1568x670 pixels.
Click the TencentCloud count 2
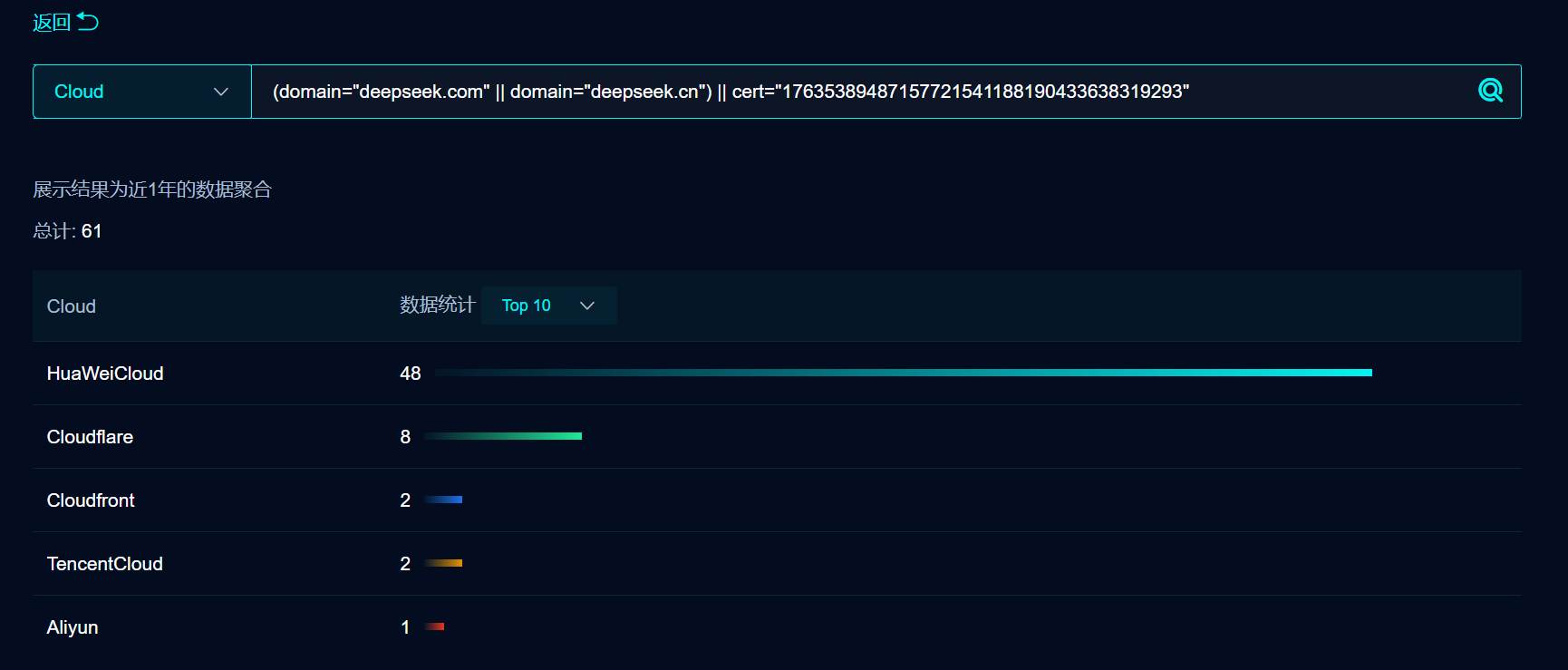[x=405, y=564]
